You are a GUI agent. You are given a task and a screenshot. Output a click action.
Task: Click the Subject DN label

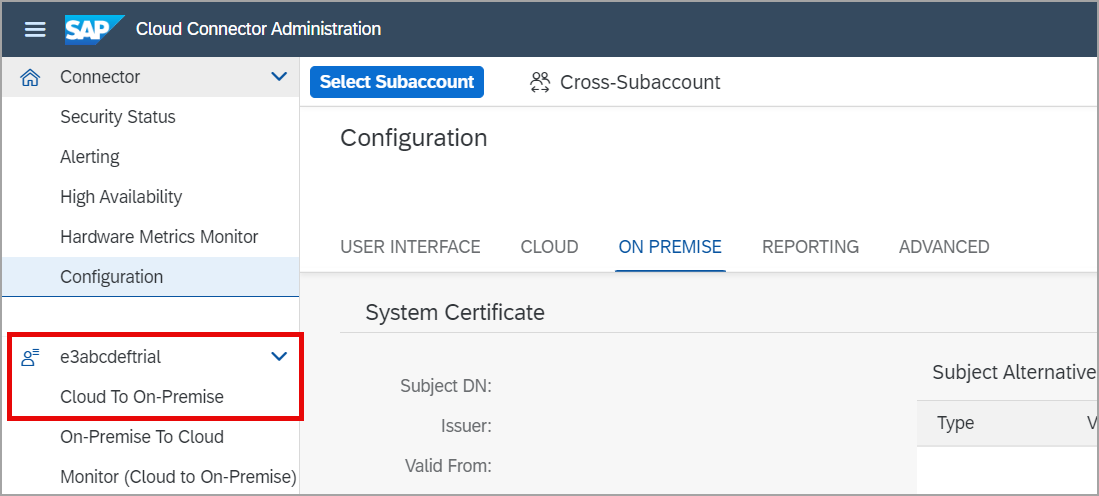[x=446, y=385]
